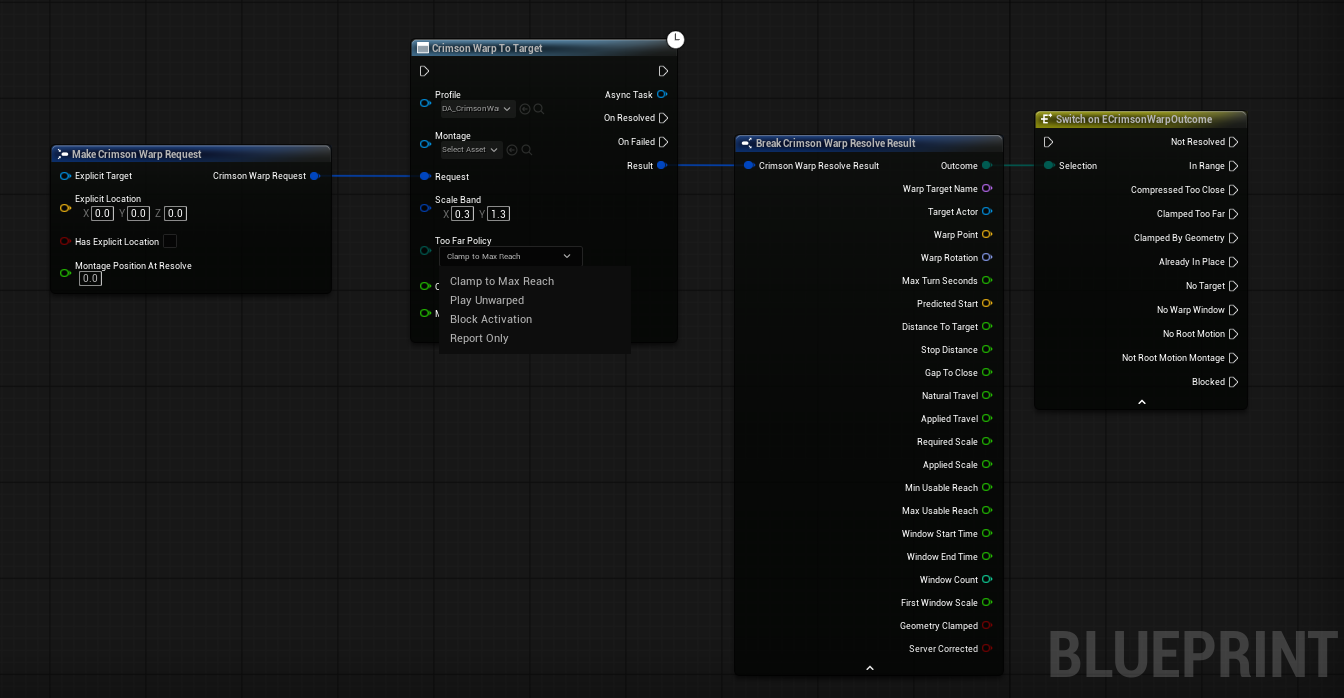Browse to Montage asset in Content Browser

(x=526, y=150)
